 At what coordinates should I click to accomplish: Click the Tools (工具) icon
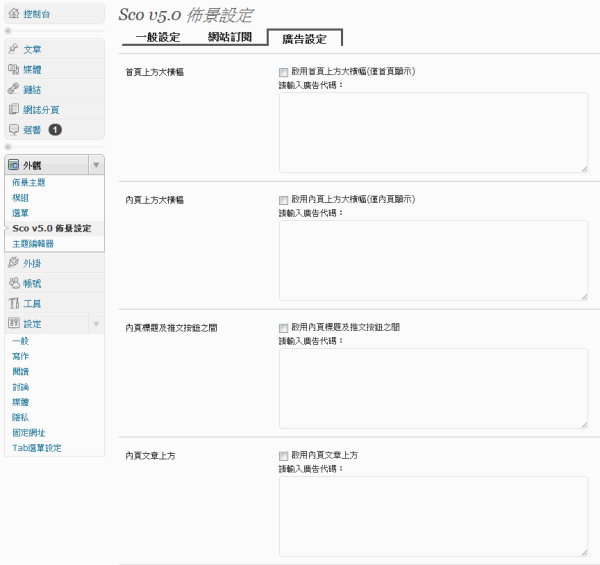(x=13, y=303)
